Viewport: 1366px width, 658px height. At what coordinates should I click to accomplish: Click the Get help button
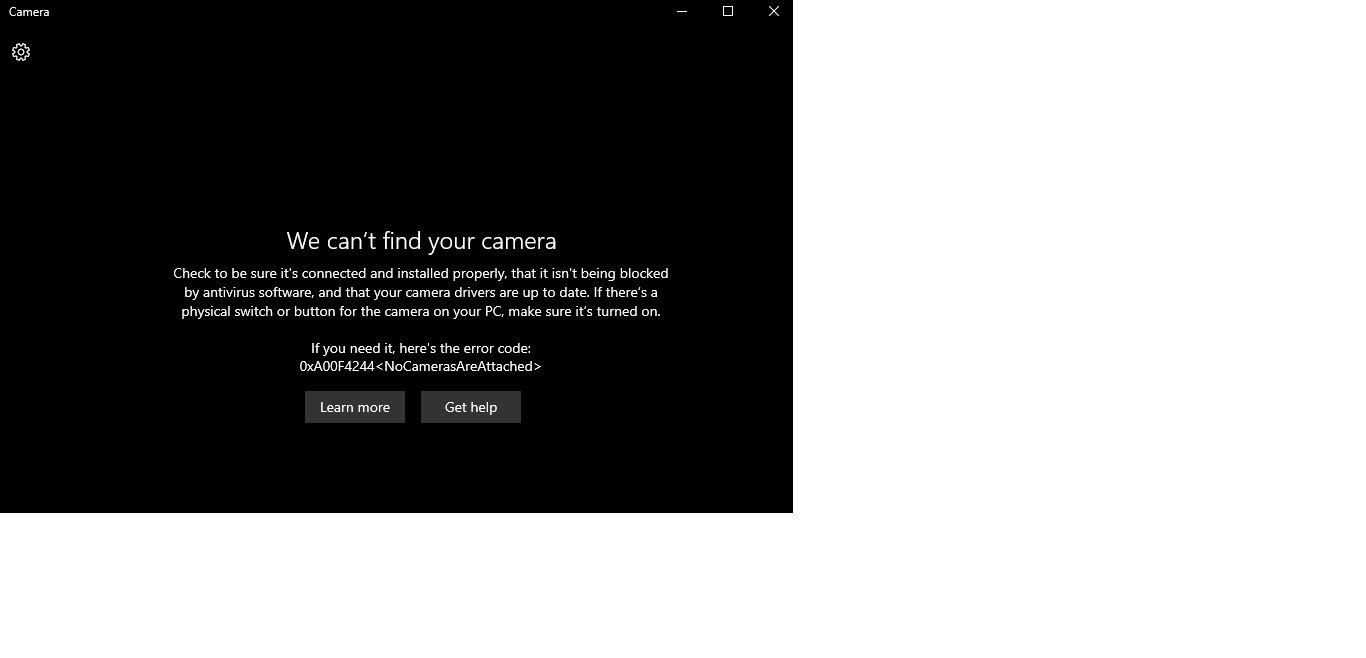click(x=471, y=407)
